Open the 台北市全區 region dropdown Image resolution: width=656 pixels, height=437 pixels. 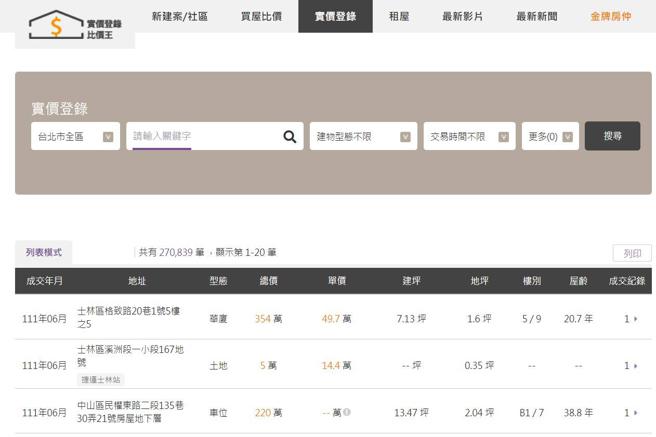75,137
